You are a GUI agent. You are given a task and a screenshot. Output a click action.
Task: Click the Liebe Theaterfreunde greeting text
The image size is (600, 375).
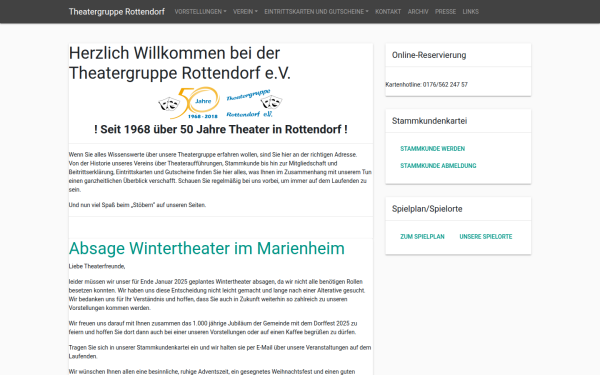pyautogui.click(x=97, y=266)
